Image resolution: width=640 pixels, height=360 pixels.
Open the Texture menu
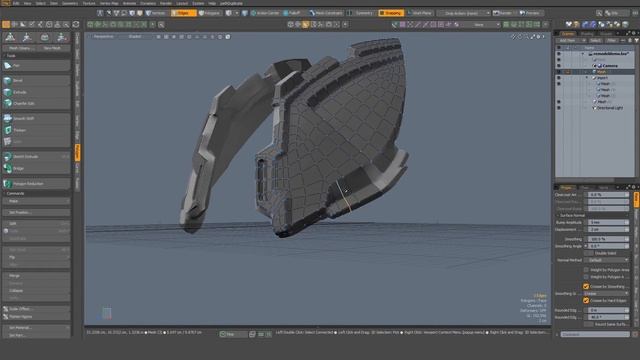click(x=89, y=3)
